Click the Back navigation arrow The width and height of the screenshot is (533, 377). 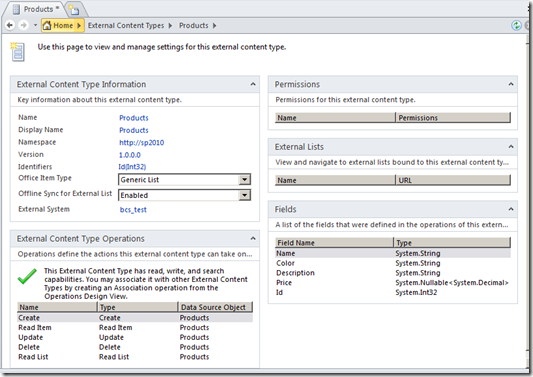point(10,25)
